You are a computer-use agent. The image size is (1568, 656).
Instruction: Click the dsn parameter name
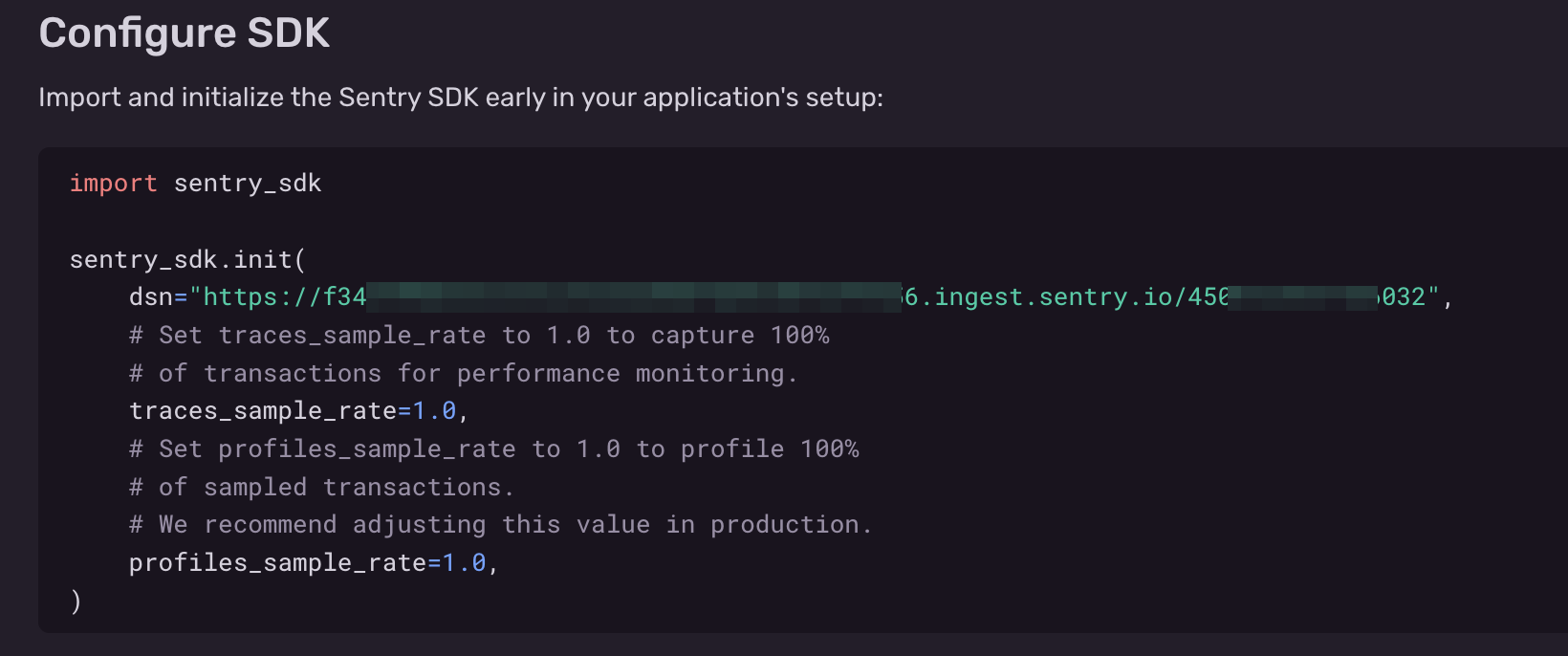pos(150,297)
